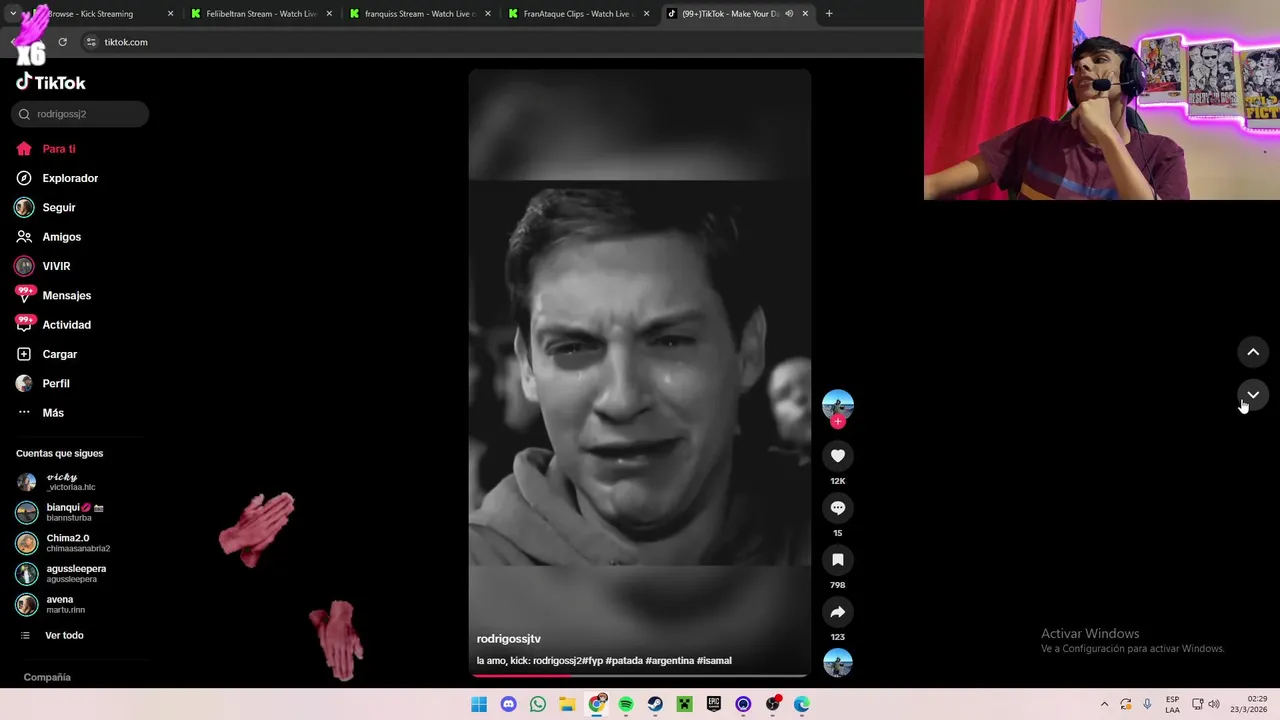Open WhatsApp from taskbar
1280x720 pixels.
click(538, 704)
